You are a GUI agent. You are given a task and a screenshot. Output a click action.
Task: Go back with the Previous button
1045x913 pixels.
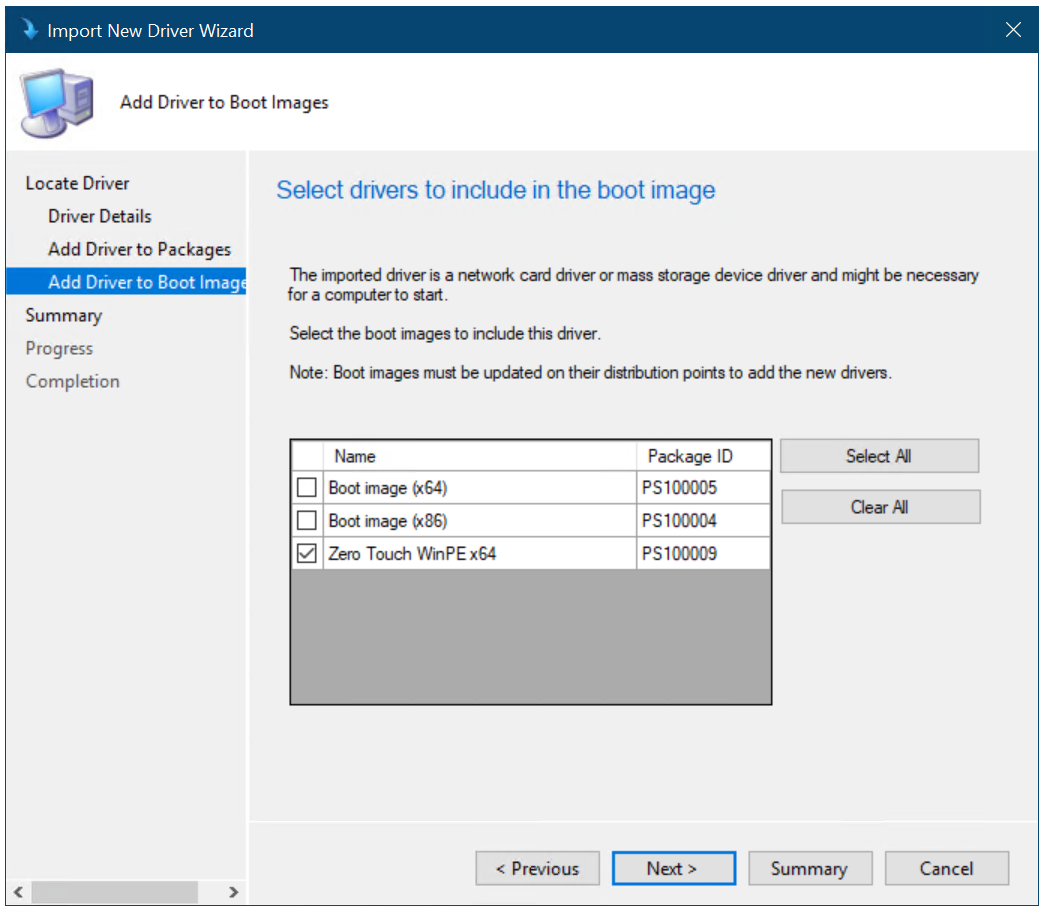coord(537,869)
